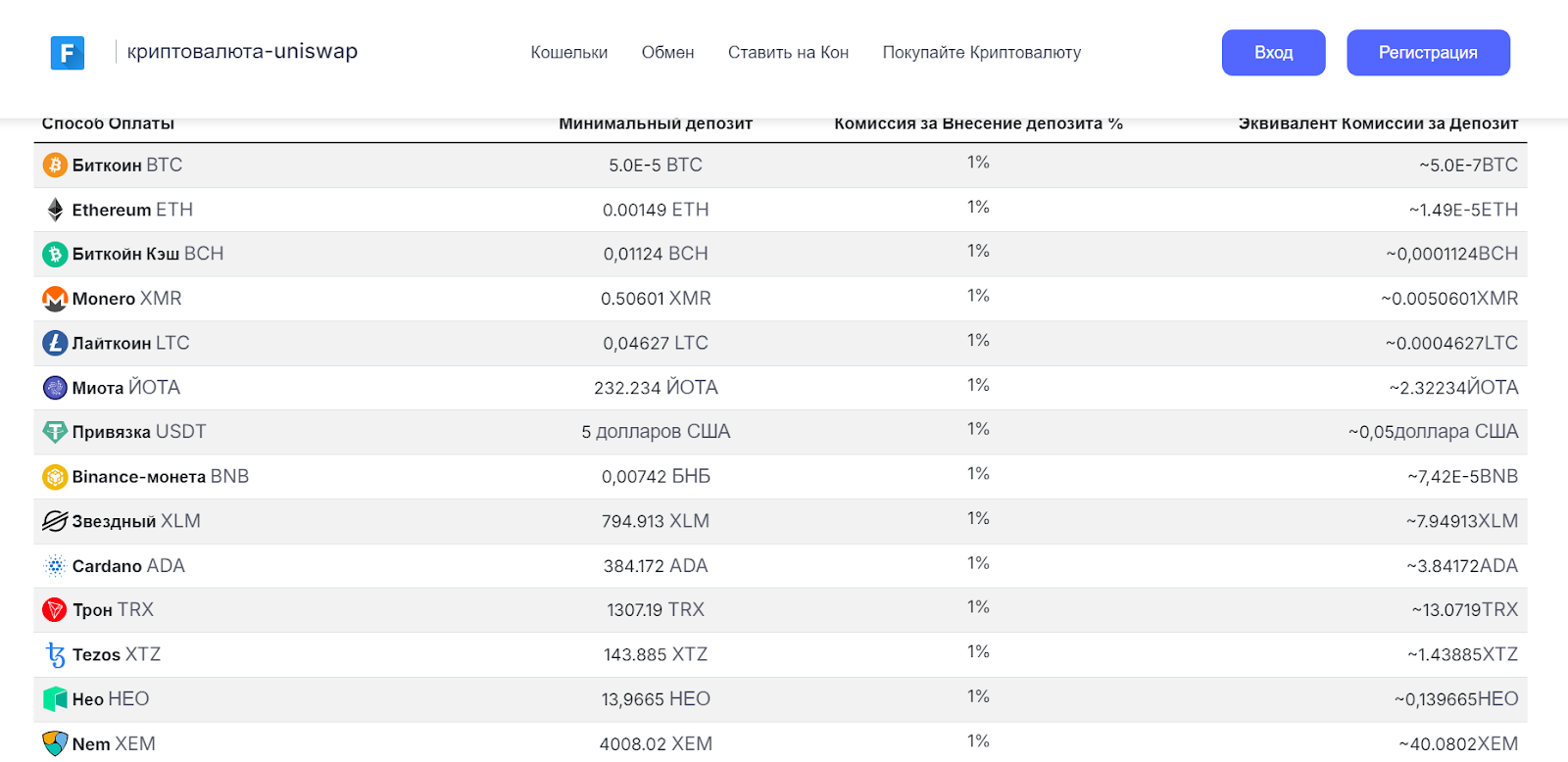Click the Tron TRX red icon
Viewport: 1568px width, 762px height.
55,610
